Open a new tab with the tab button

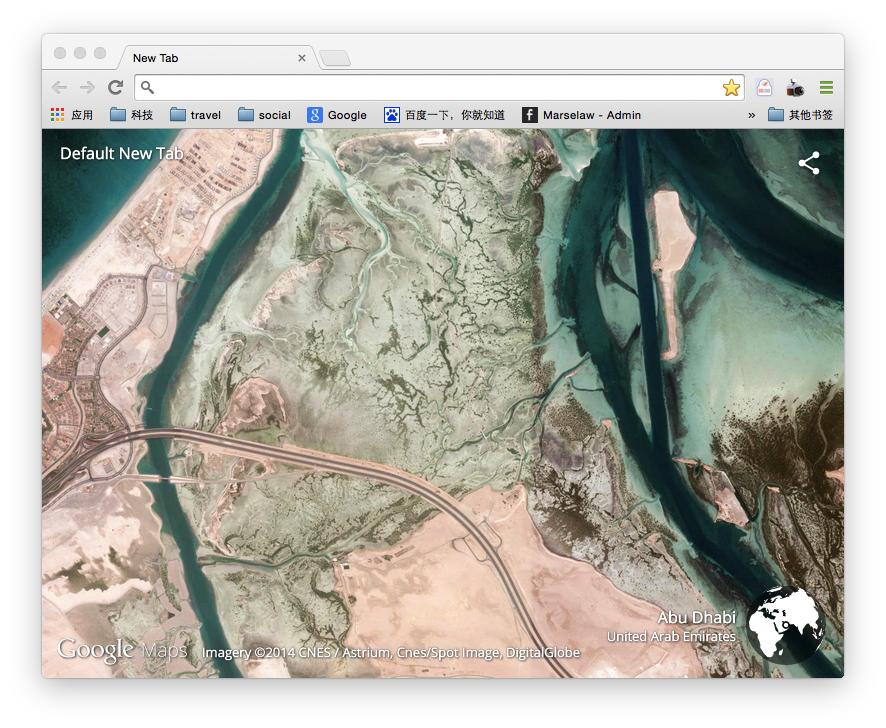[x=335, y=59]
